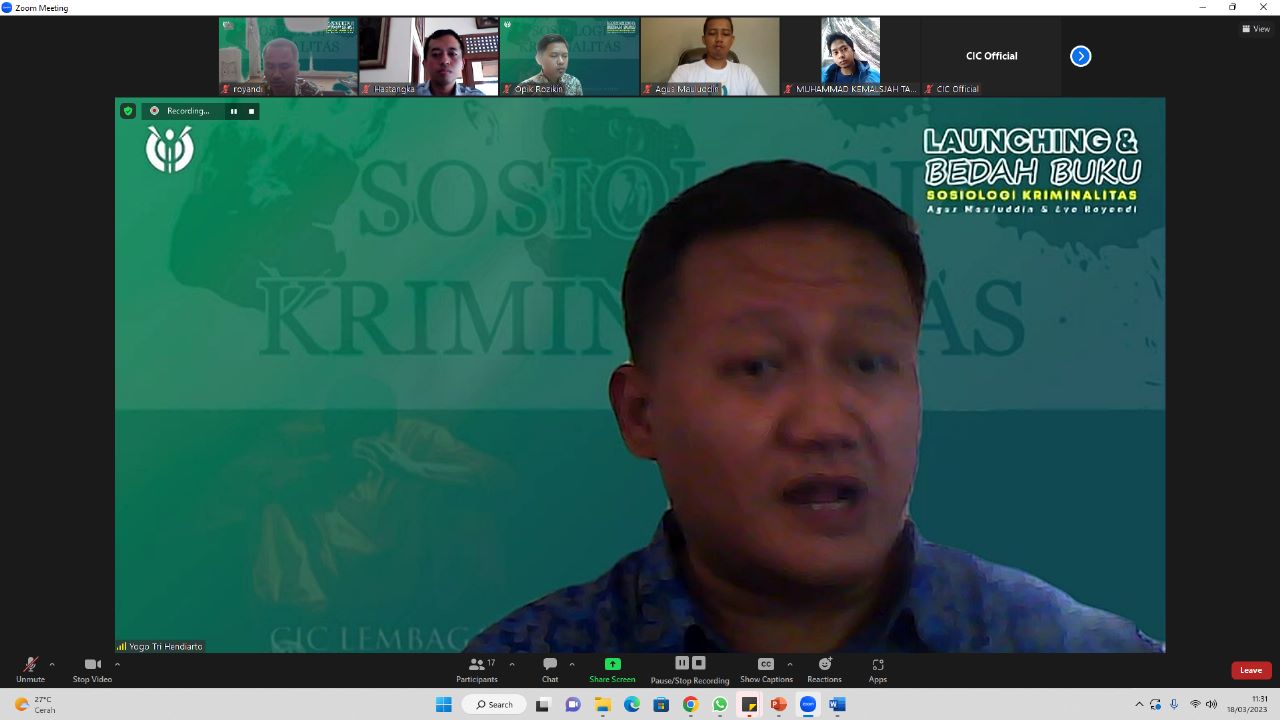Stop recording via top-left indicator
This screenshot has height=720, width=1280.
[251, 111]
